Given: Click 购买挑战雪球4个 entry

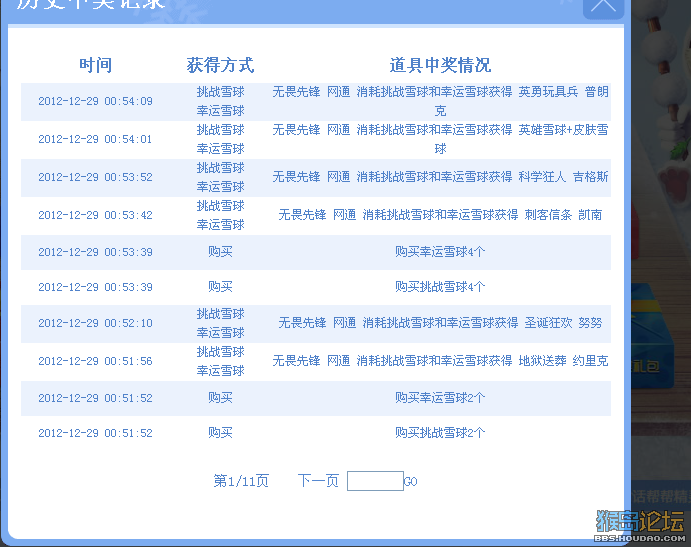Looking at the screenshot, I should coord(440,287).
